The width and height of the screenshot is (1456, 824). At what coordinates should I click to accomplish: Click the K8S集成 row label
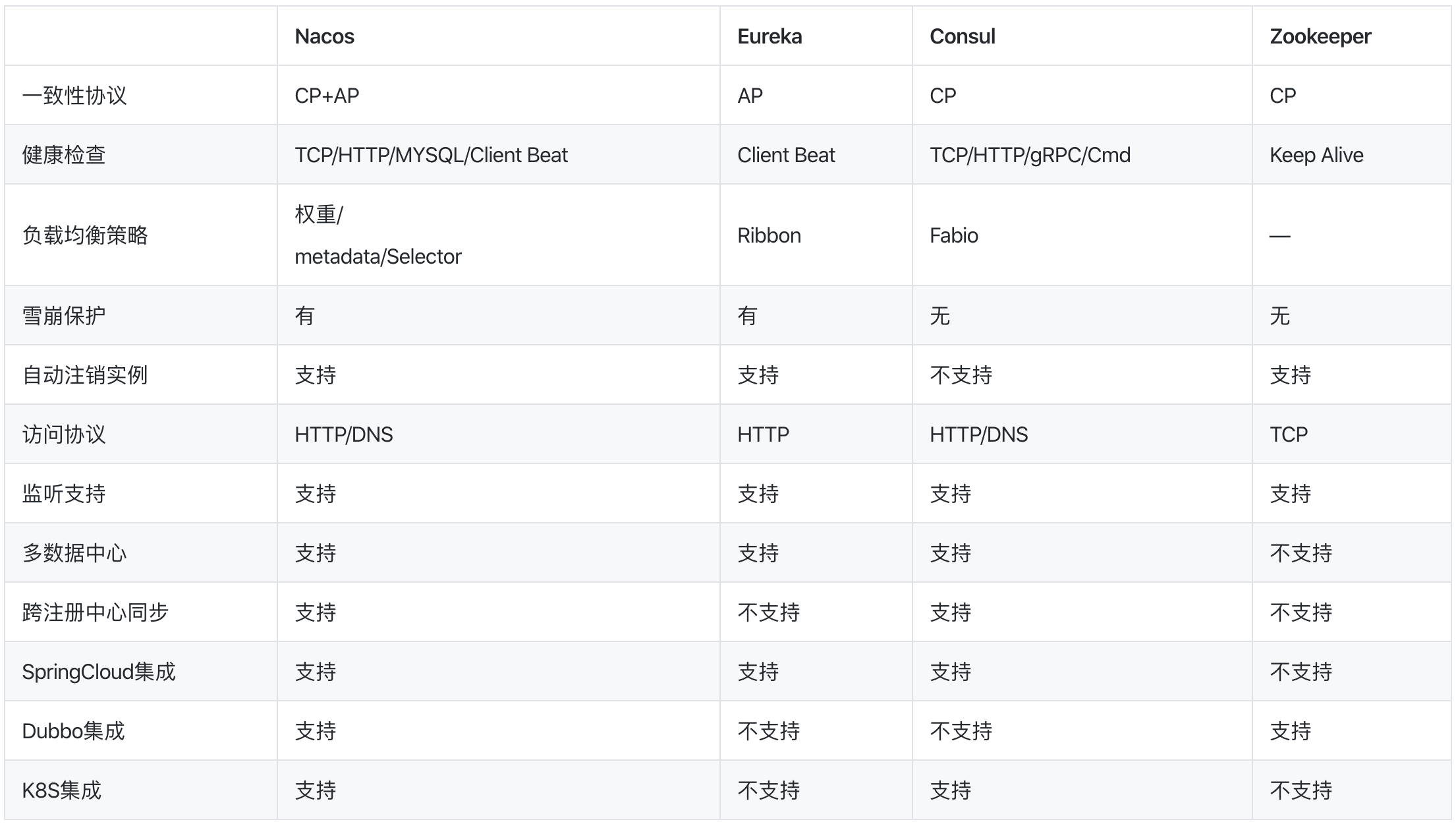point(61,790)
